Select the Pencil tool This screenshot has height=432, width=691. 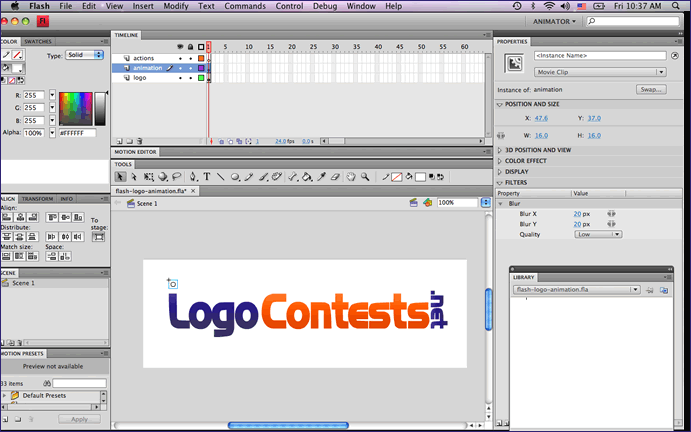pos(249,177)
